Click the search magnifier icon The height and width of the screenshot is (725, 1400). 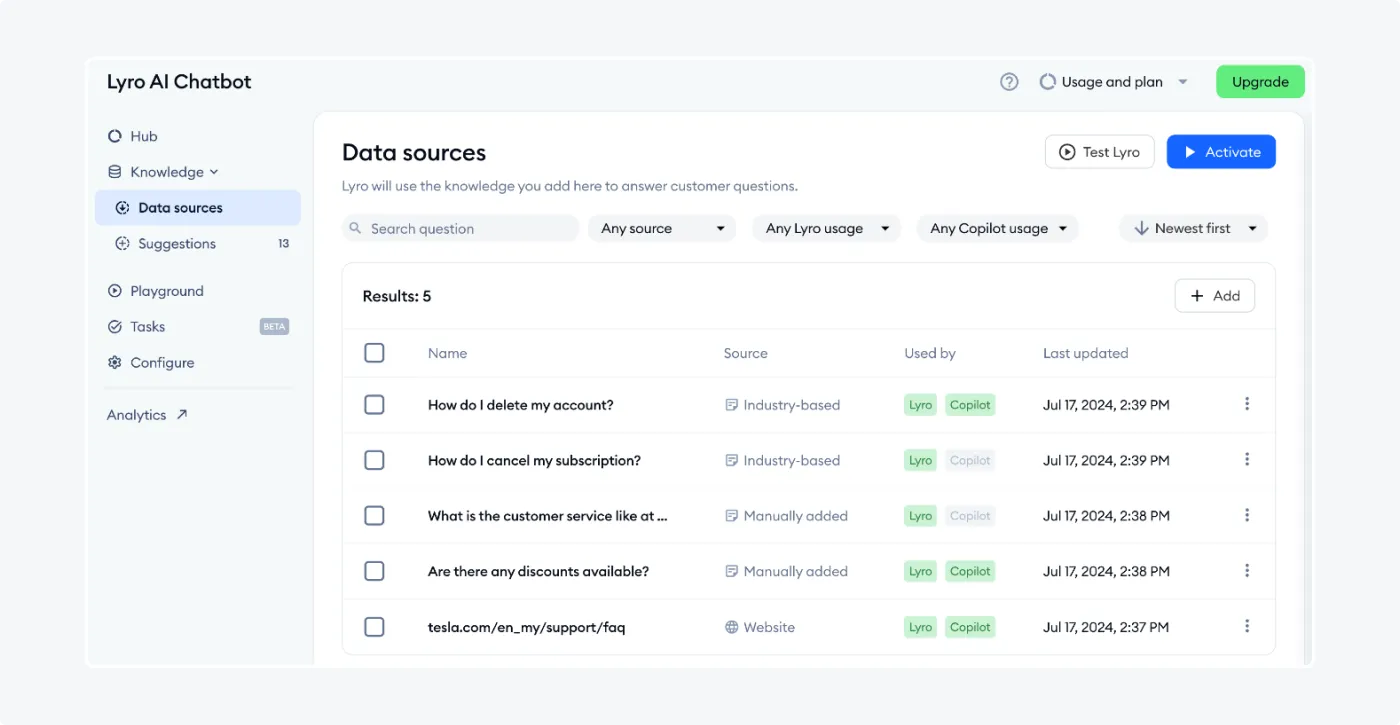point(355,228)
